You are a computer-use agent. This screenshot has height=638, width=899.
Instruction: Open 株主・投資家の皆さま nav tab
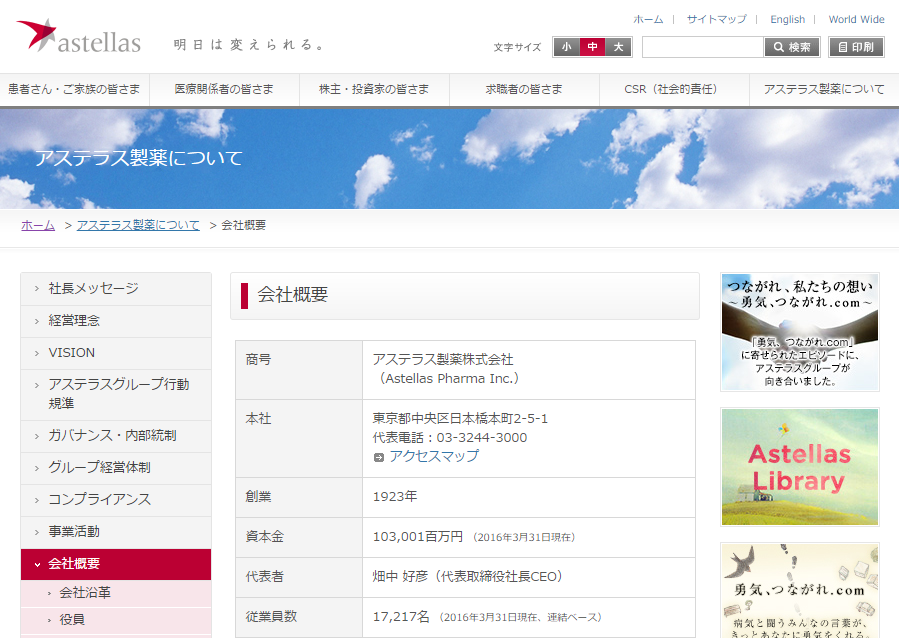(374, 89)
